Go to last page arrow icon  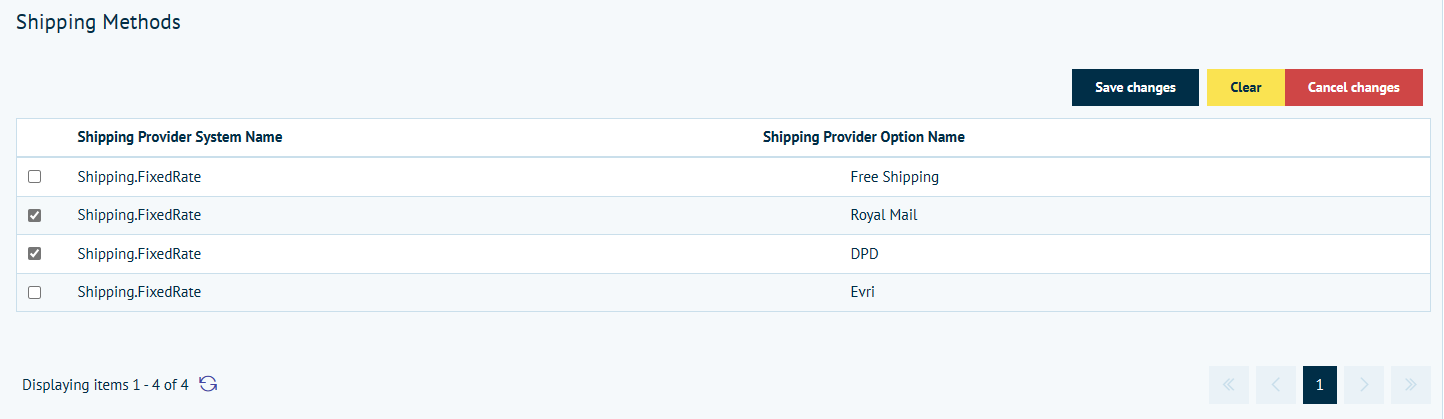(1410, 385)
